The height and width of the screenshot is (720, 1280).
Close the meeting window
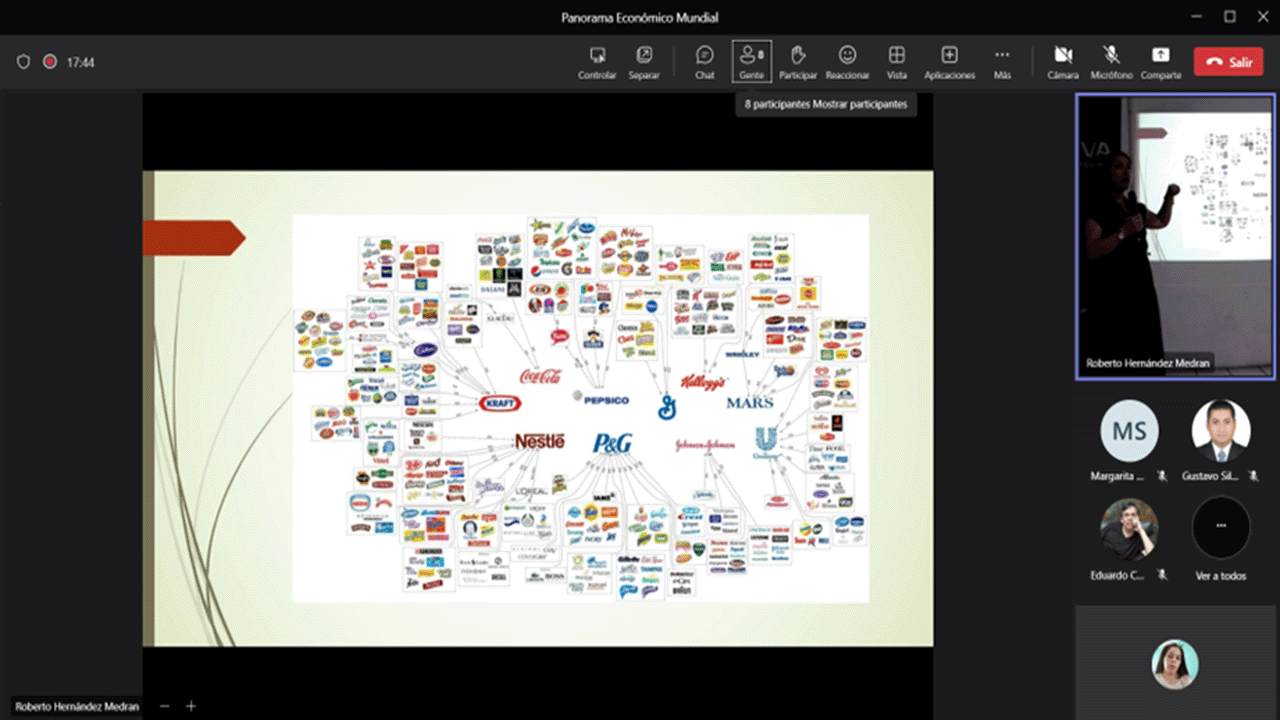(x=1262, y=17)
